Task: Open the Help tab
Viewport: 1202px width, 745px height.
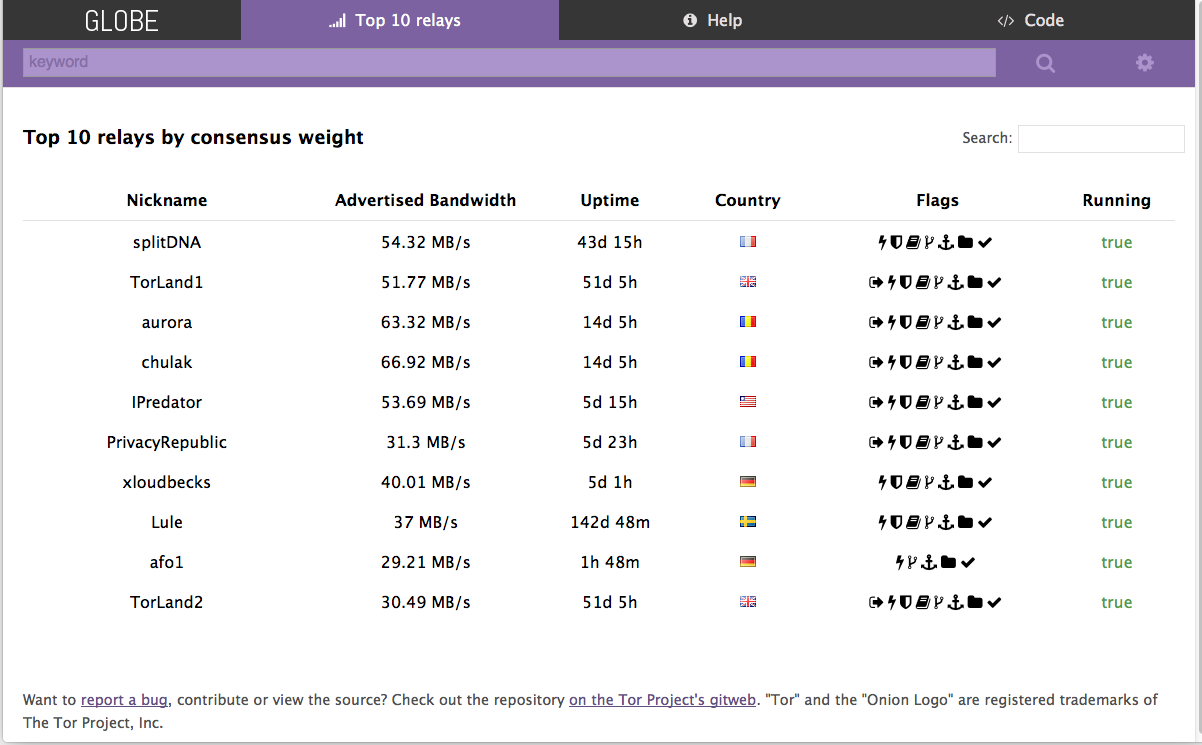Action: tap(712, 20)
